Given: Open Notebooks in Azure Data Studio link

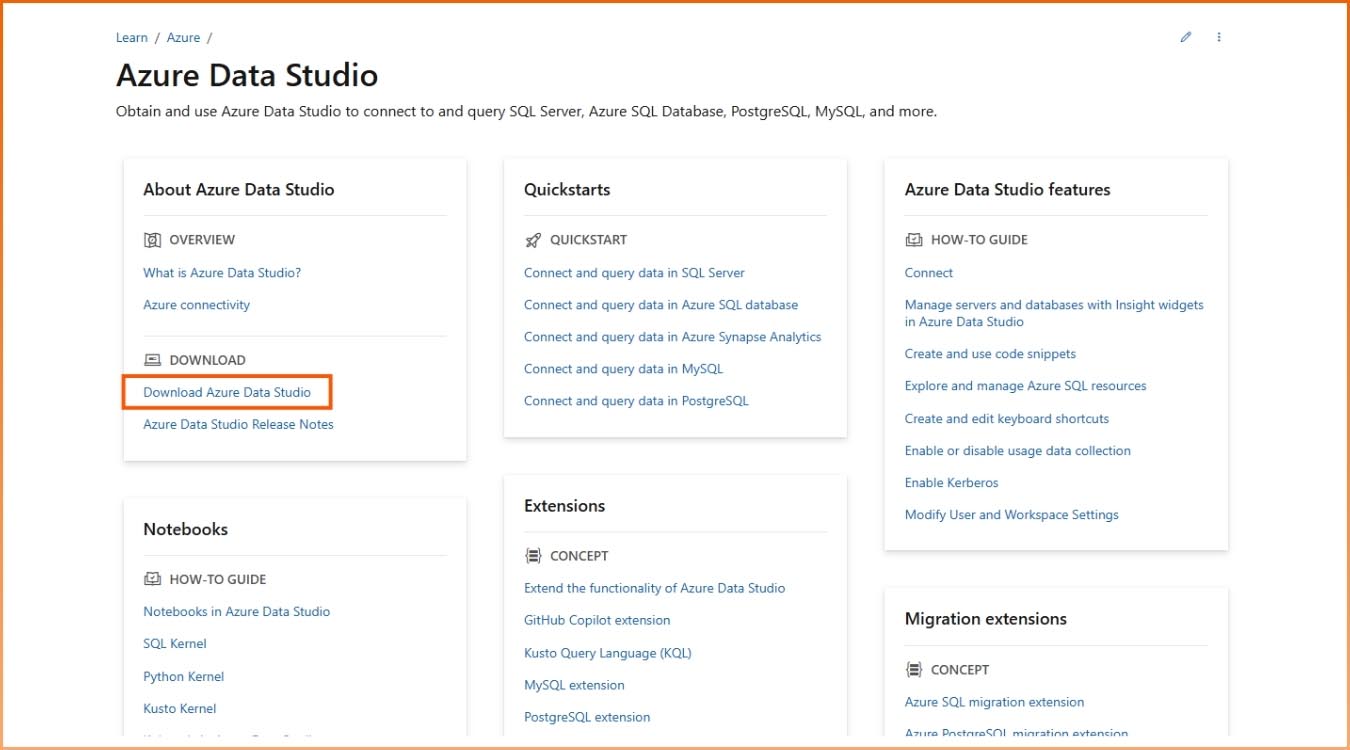Looking at the screenshot, I should (x=236, y=612).
